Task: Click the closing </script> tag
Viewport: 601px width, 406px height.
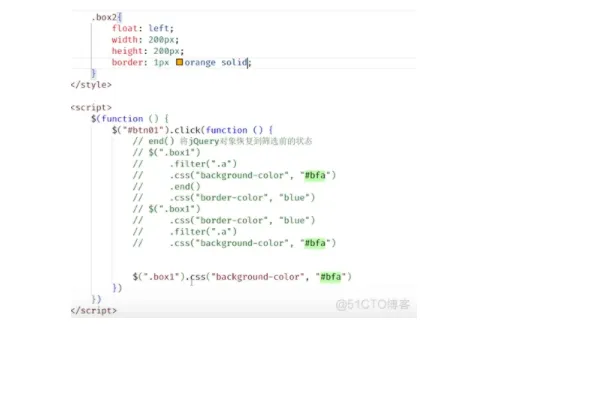Action: tap(94, 311)
